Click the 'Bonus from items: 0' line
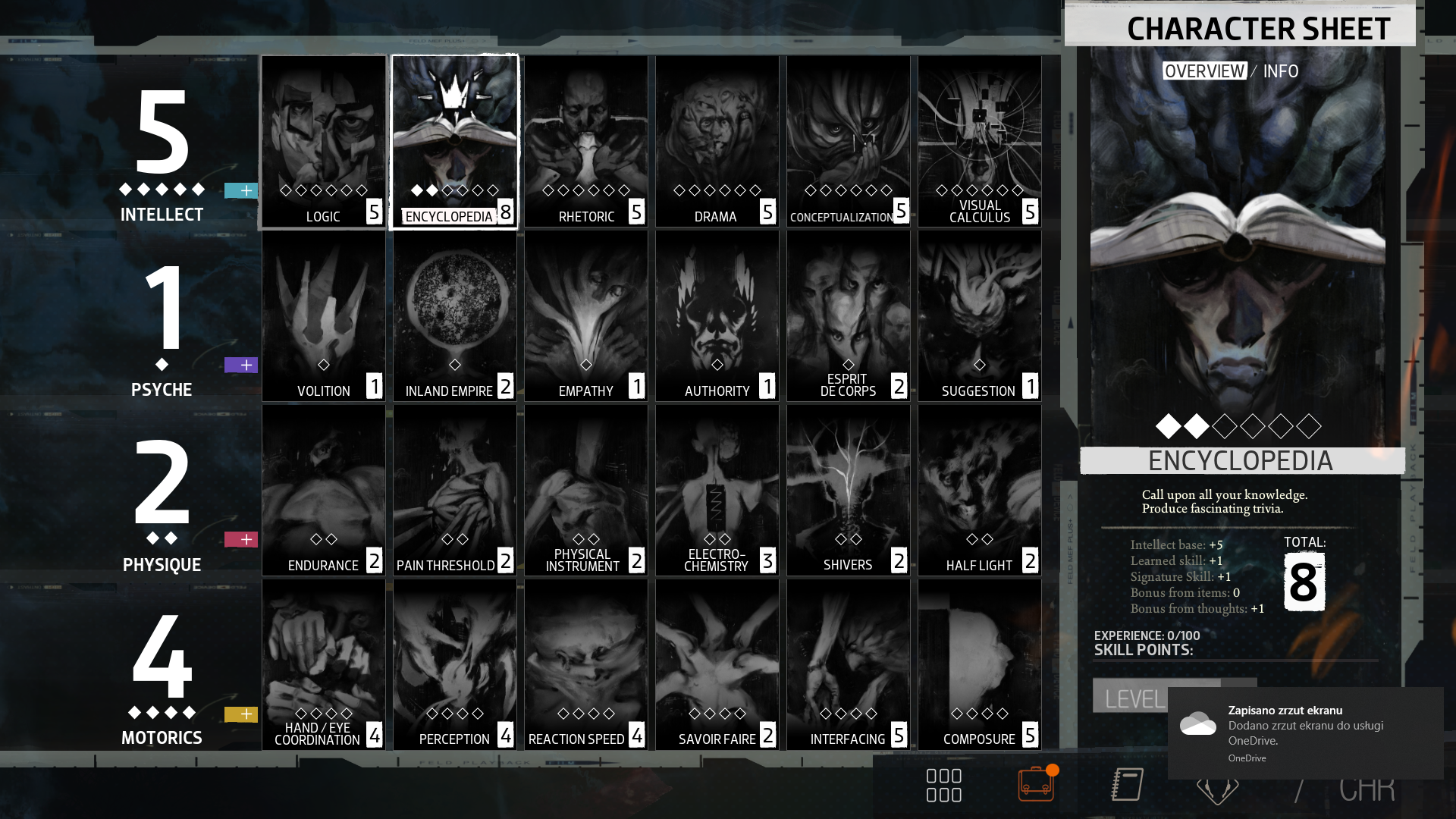The width and height of the screenshot is (1456, 819). [x=1185, y=593]
